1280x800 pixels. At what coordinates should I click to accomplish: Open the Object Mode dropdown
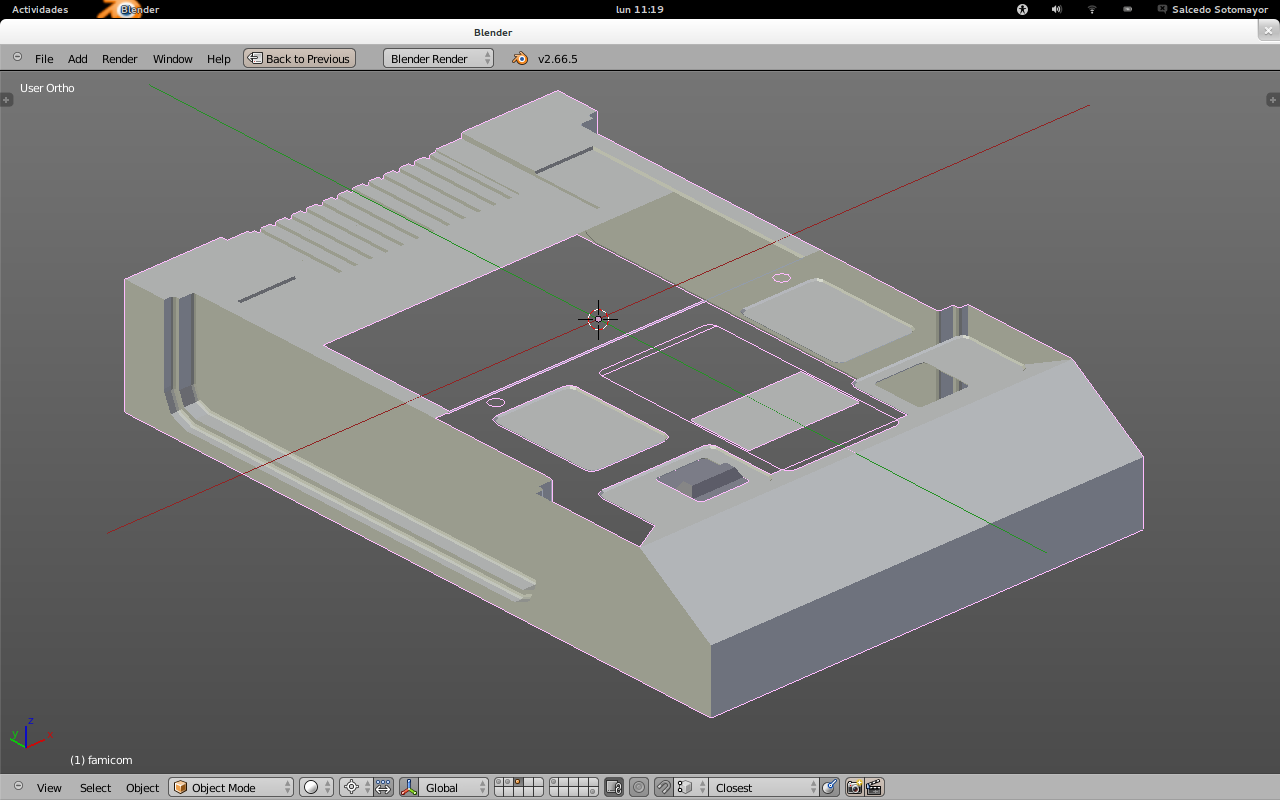(x=231, y=787)
